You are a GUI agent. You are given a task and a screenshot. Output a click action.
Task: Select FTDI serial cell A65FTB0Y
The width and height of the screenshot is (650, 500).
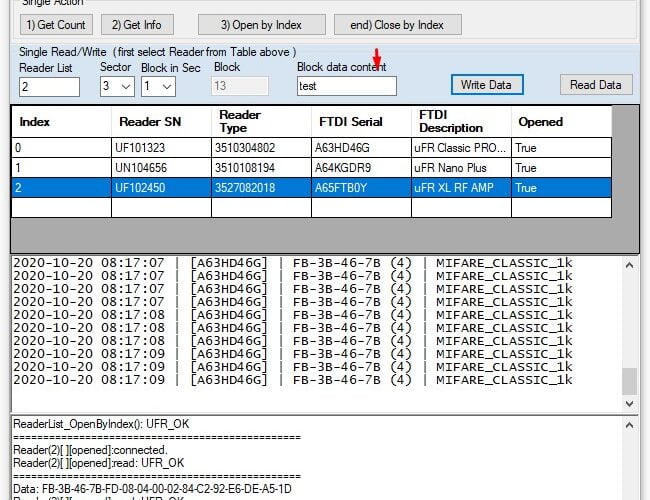point(361,188)
